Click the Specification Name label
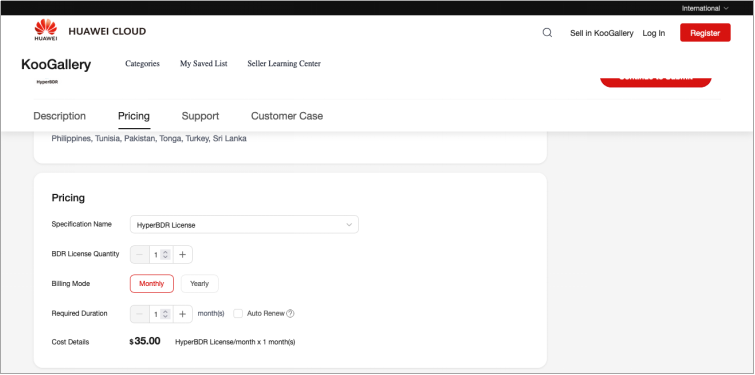 (81, 224)
